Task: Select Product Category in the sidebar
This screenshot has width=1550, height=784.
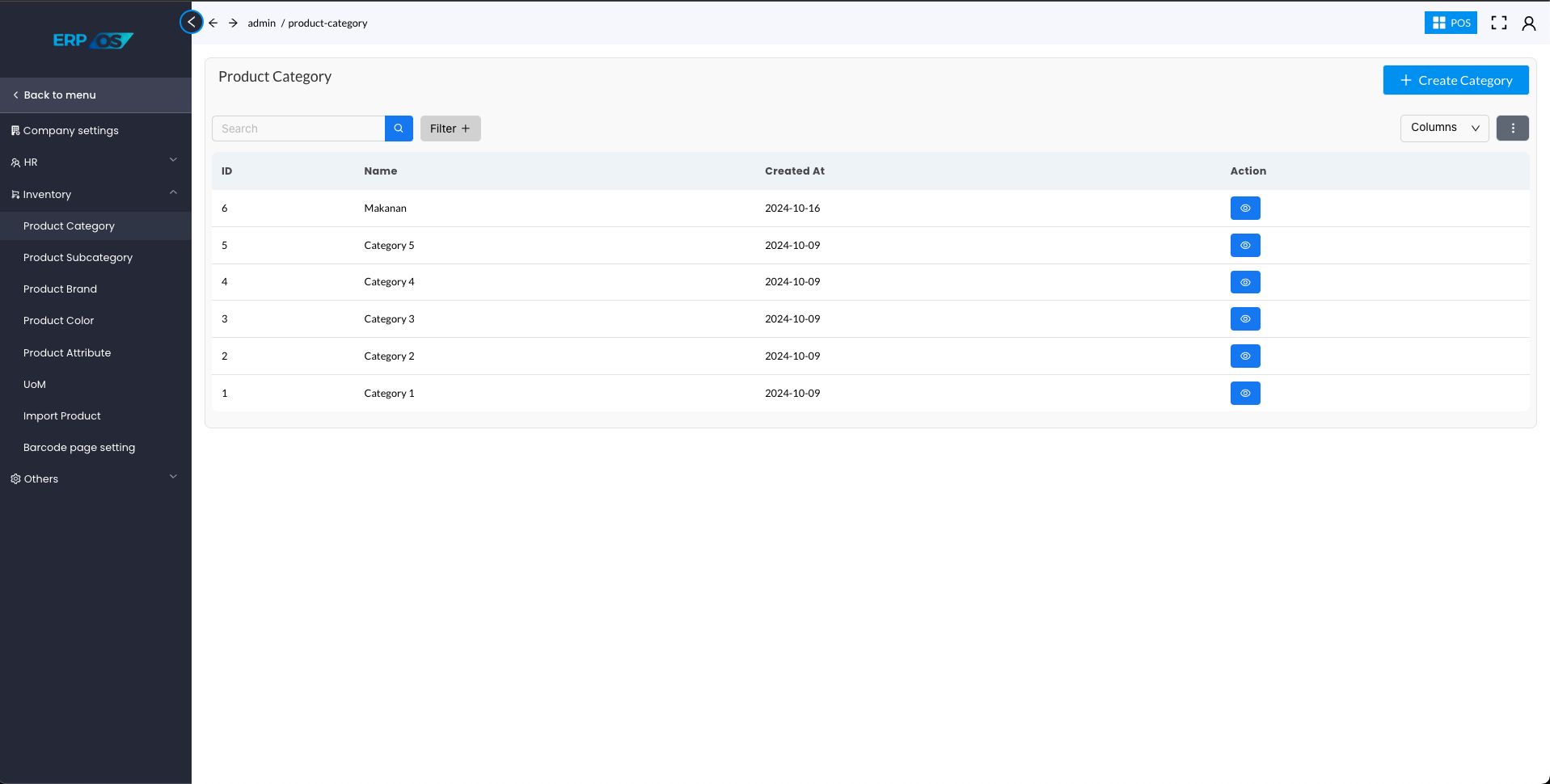Action: pyautogui.click(x=95, y=226)
